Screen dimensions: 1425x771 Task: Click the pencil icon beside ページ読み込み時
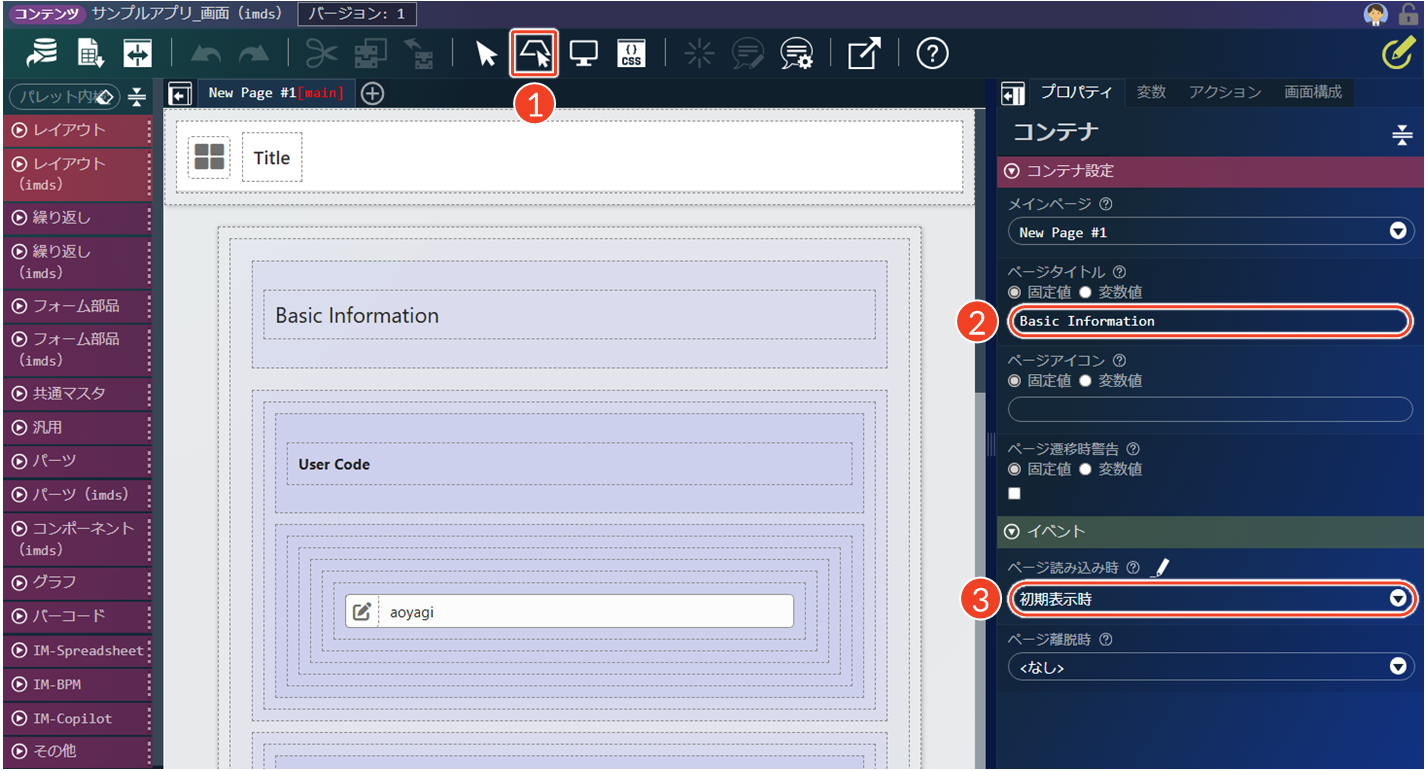click(1160, 568)
